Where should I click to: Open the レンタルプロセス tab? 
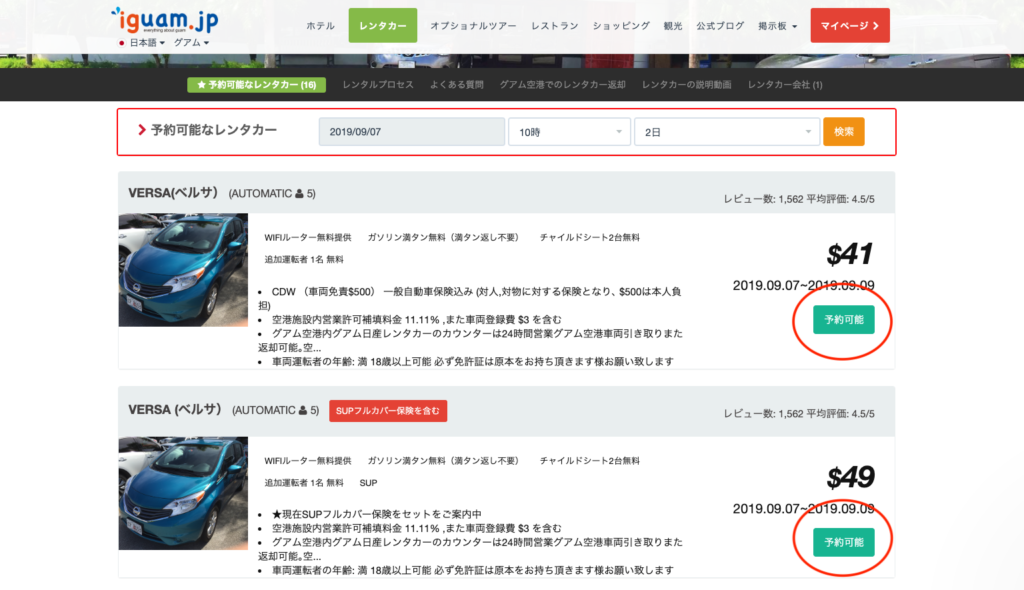(x=377, y=85)
